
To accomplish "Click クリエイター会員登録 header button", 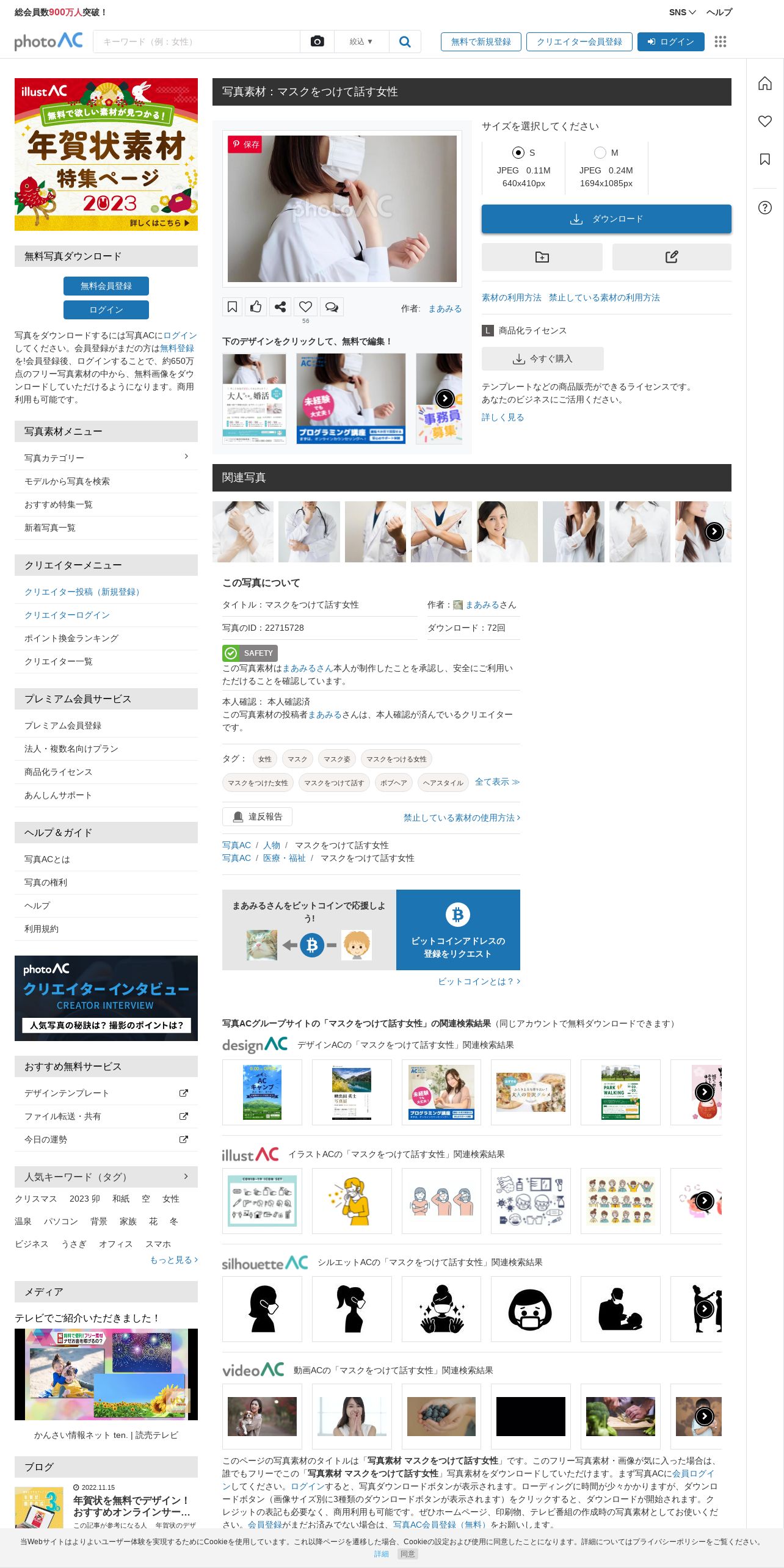I will (x=579, y=42).
